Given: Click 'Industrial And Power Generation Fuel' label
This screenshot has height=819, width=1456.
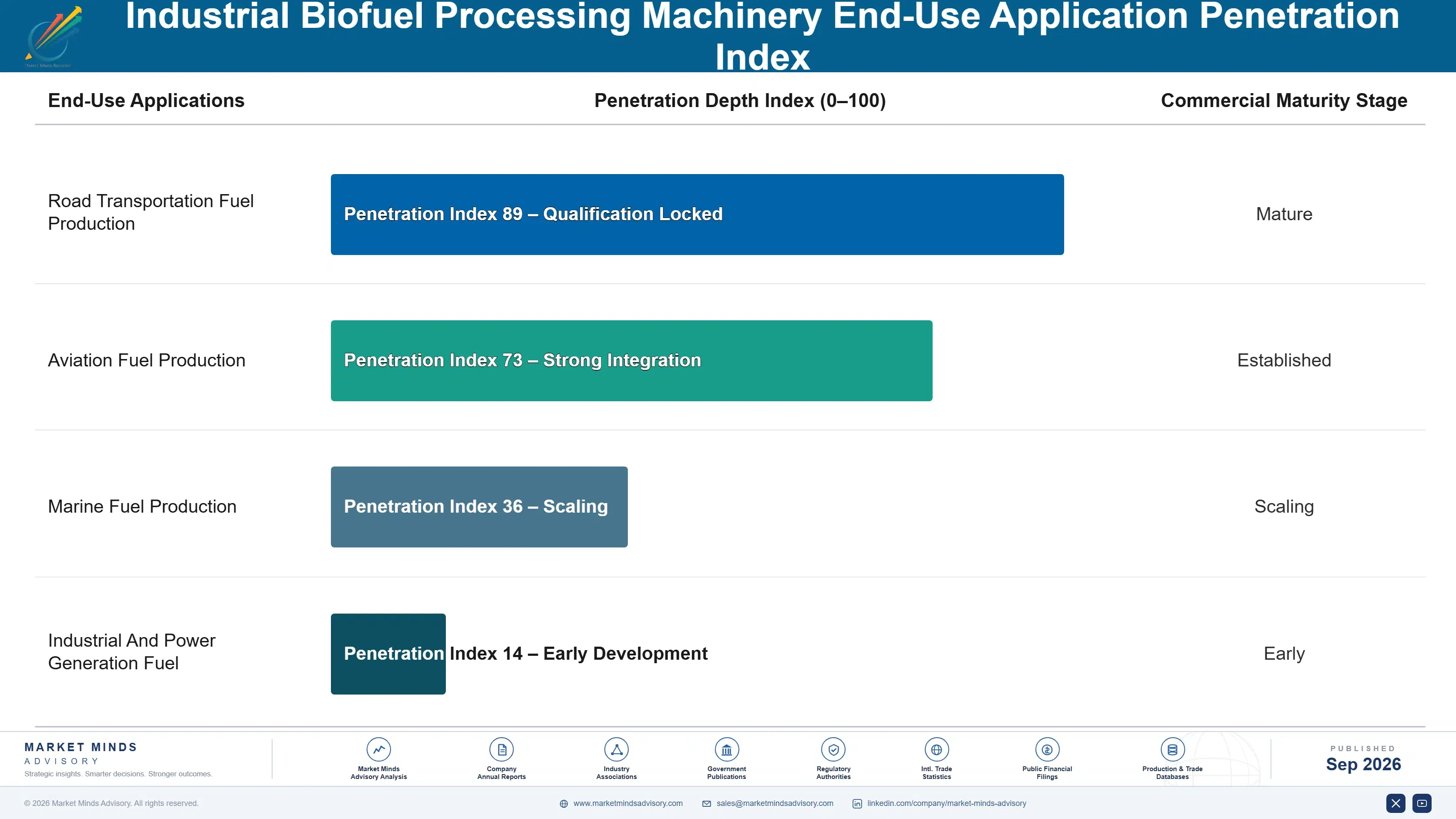Looking at the screenshot, I should click(x=131, y=652).
